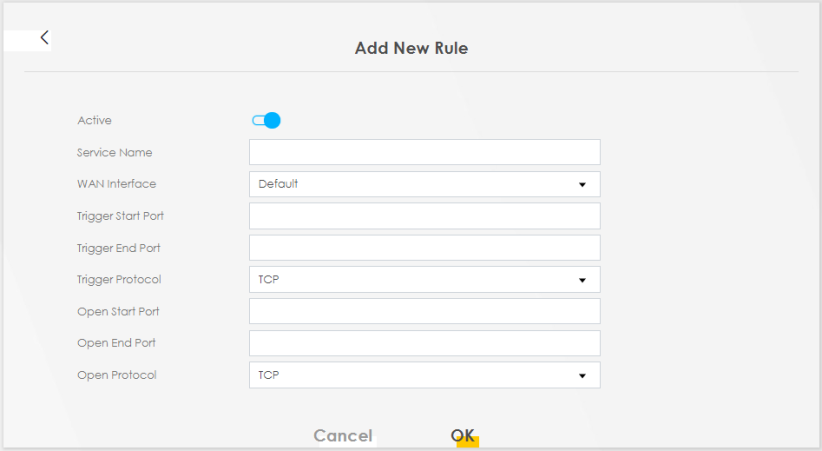Focus the Trigger End Port field
This screenshot has width=822, height=451.
point(424,248)
